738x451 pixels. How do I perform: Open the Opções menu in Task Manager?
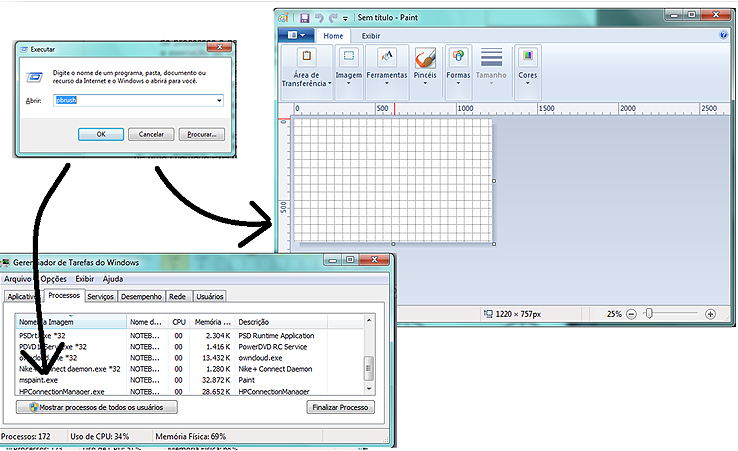(x=53, y=279)
